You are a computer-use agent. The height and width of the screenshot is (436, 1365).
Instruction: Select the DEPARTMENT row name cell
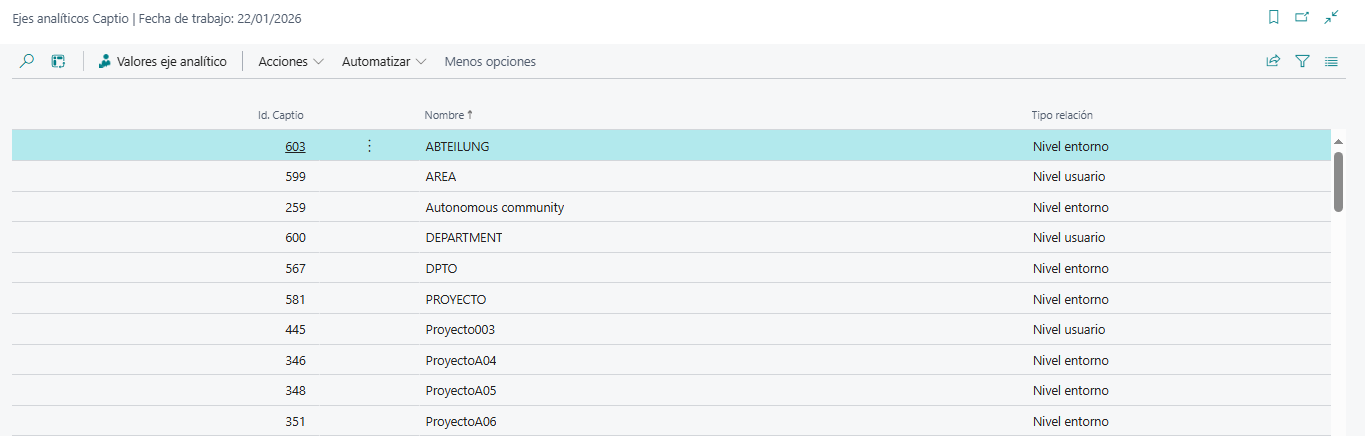point(464,238)
